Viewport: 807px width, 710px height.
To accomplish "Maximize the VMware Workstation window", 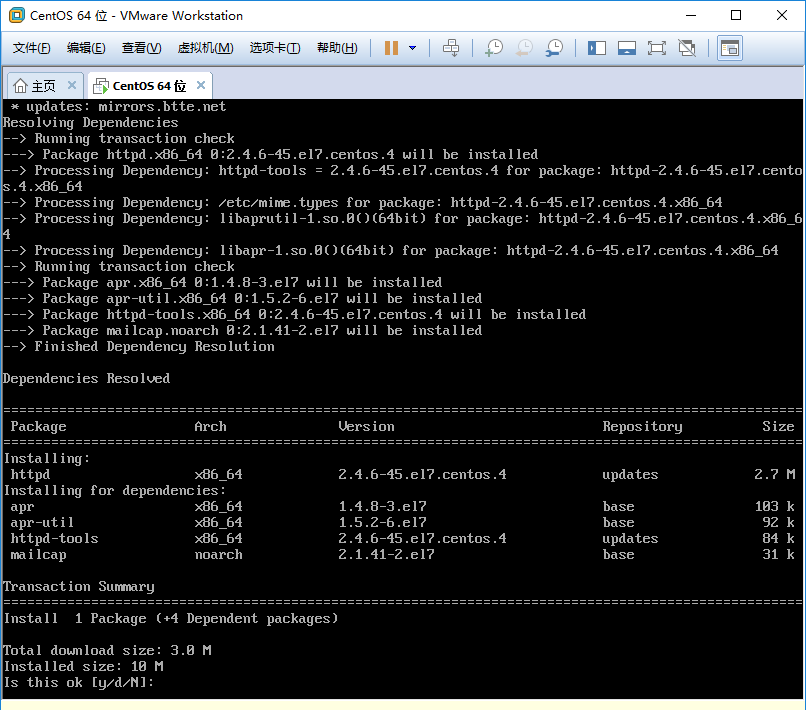I will tap(736, 15).
